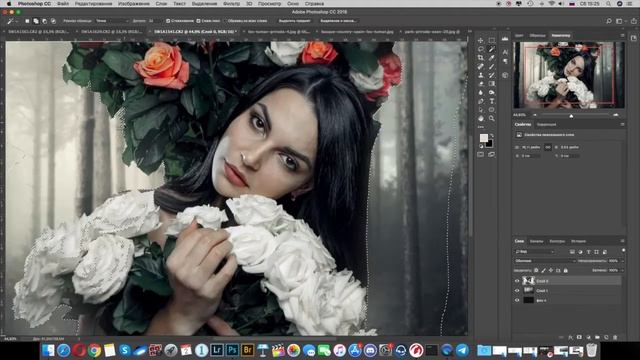Toggle layer filtering switch in Layers panel
This screenshot has height=360, width=640.
pos(623,250)
